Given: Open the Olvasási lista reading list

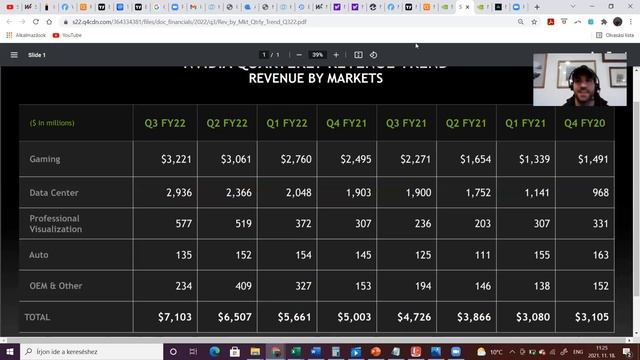Looking at the screenshot, I should [x=615, y=35].
